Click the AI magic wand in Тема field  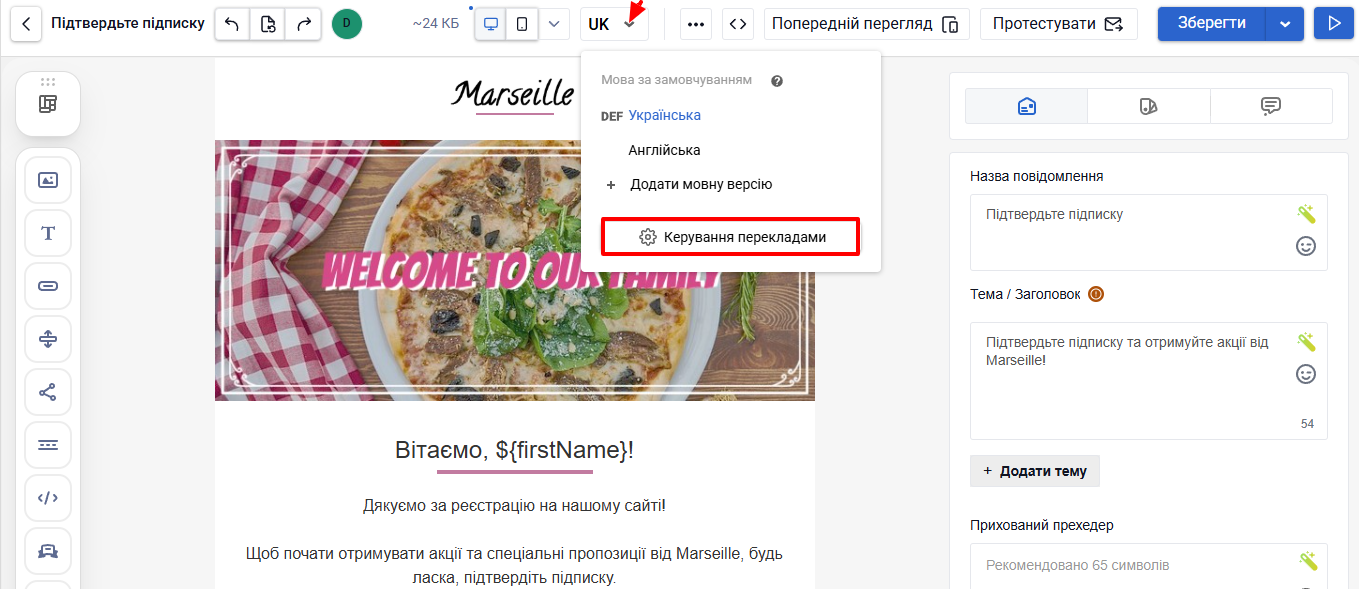1306,341
